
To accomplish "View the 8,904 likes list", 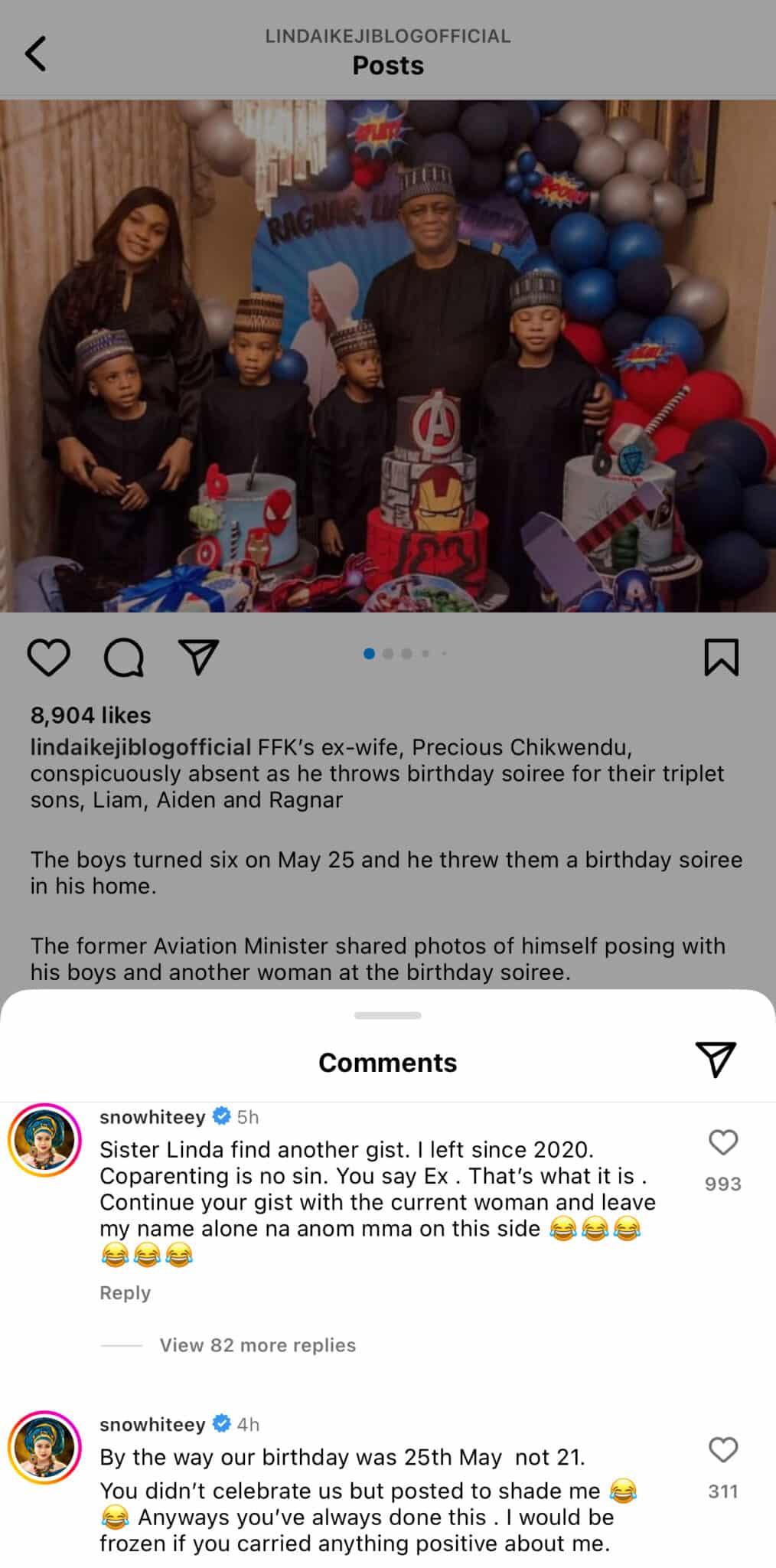I will (x=90, y=715).
